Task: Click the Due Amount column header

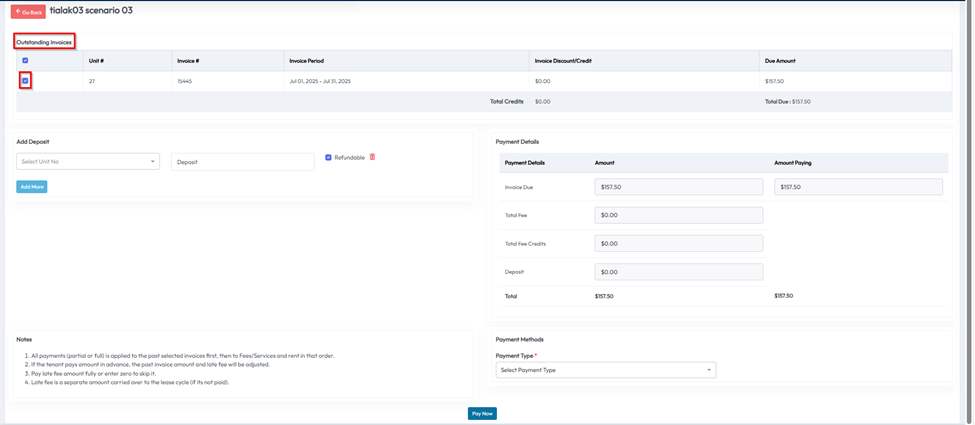Action: [780, 61]
